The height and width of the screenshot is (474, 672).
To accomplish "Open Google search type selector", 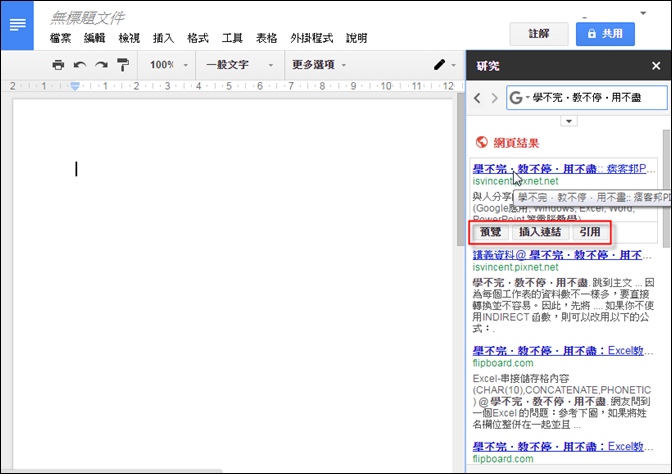I will pyautogui.click(x=519, y=98).
